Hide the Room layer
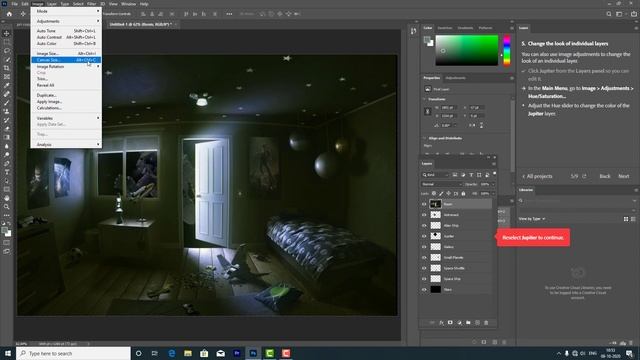 pos(424,204)
